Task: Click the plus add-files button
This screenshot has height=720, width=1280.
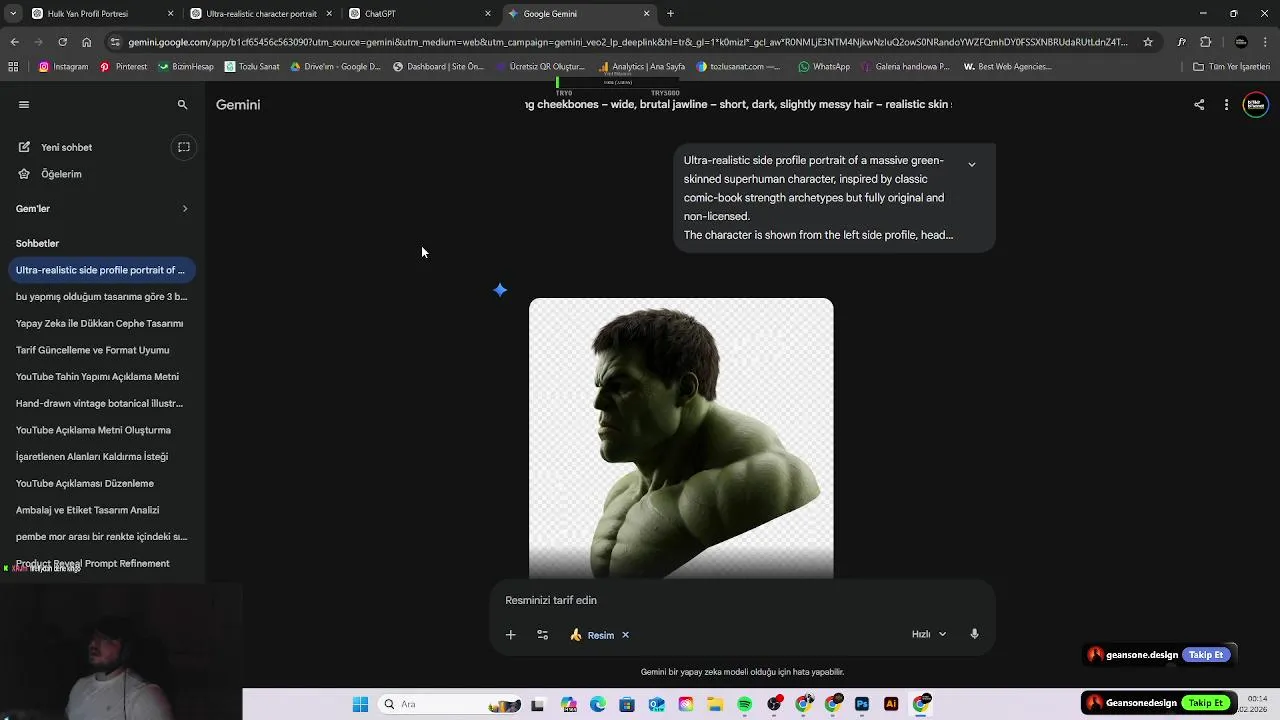Action: [510, 635]
